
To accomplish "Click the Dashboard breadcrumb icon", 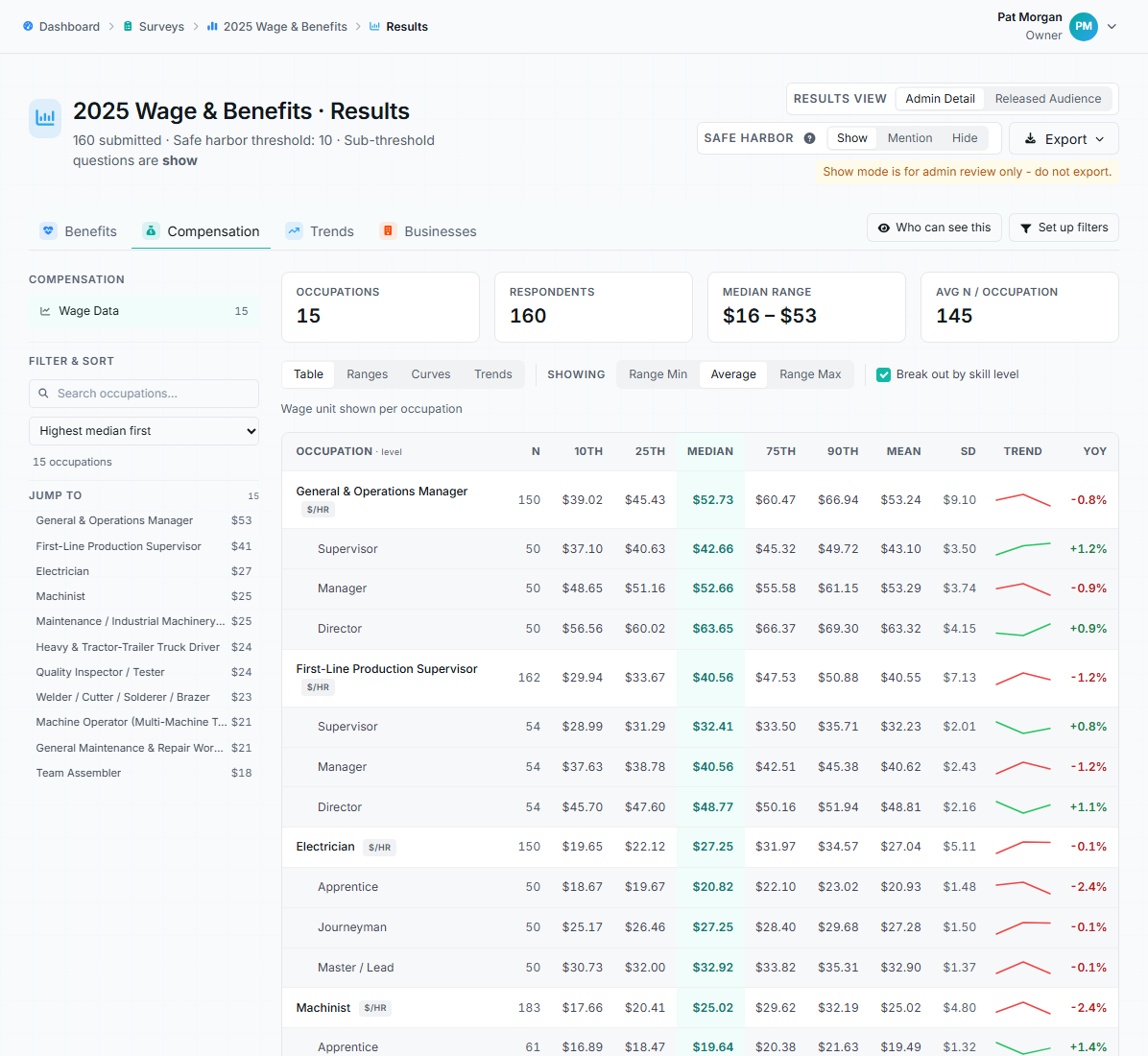I will point(28,26).
